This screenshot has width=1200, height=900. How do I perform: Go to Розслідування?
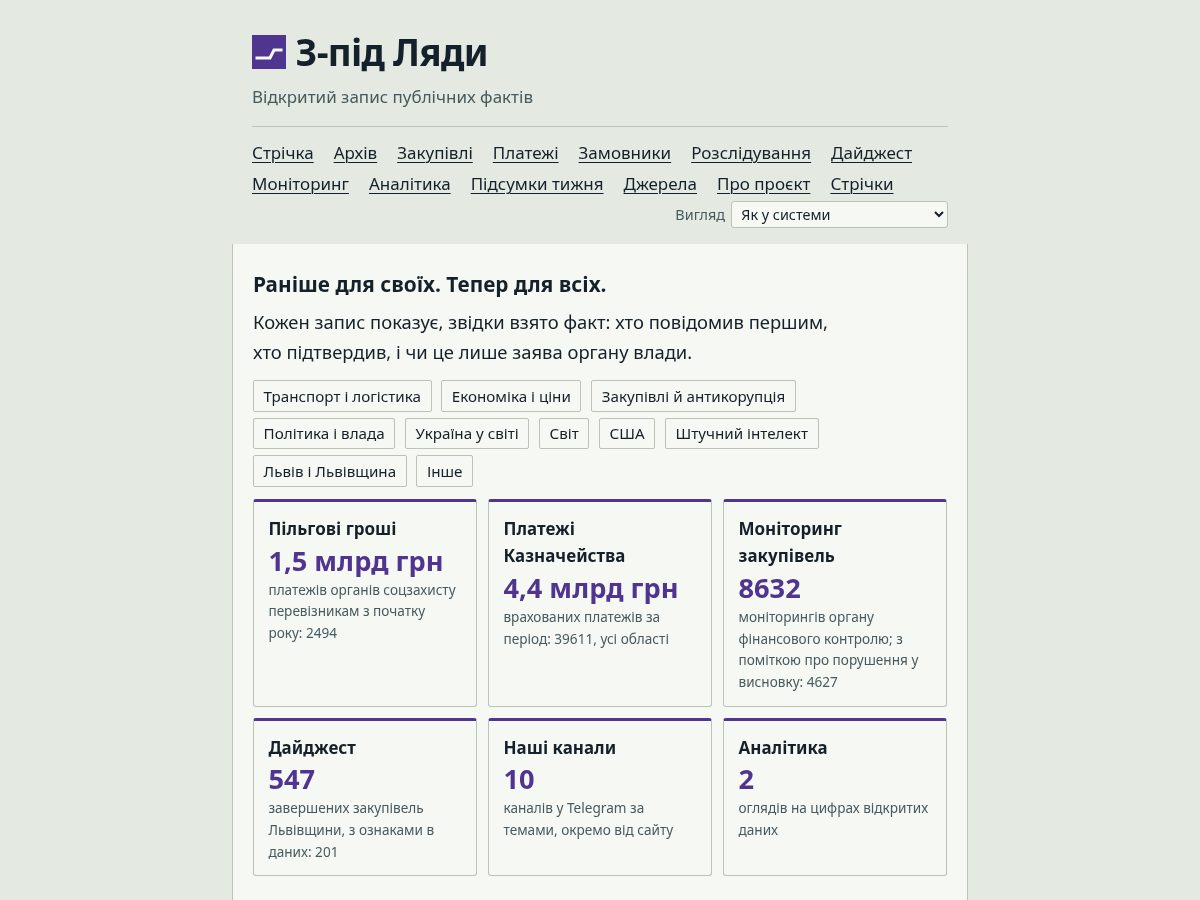[751, 153]
